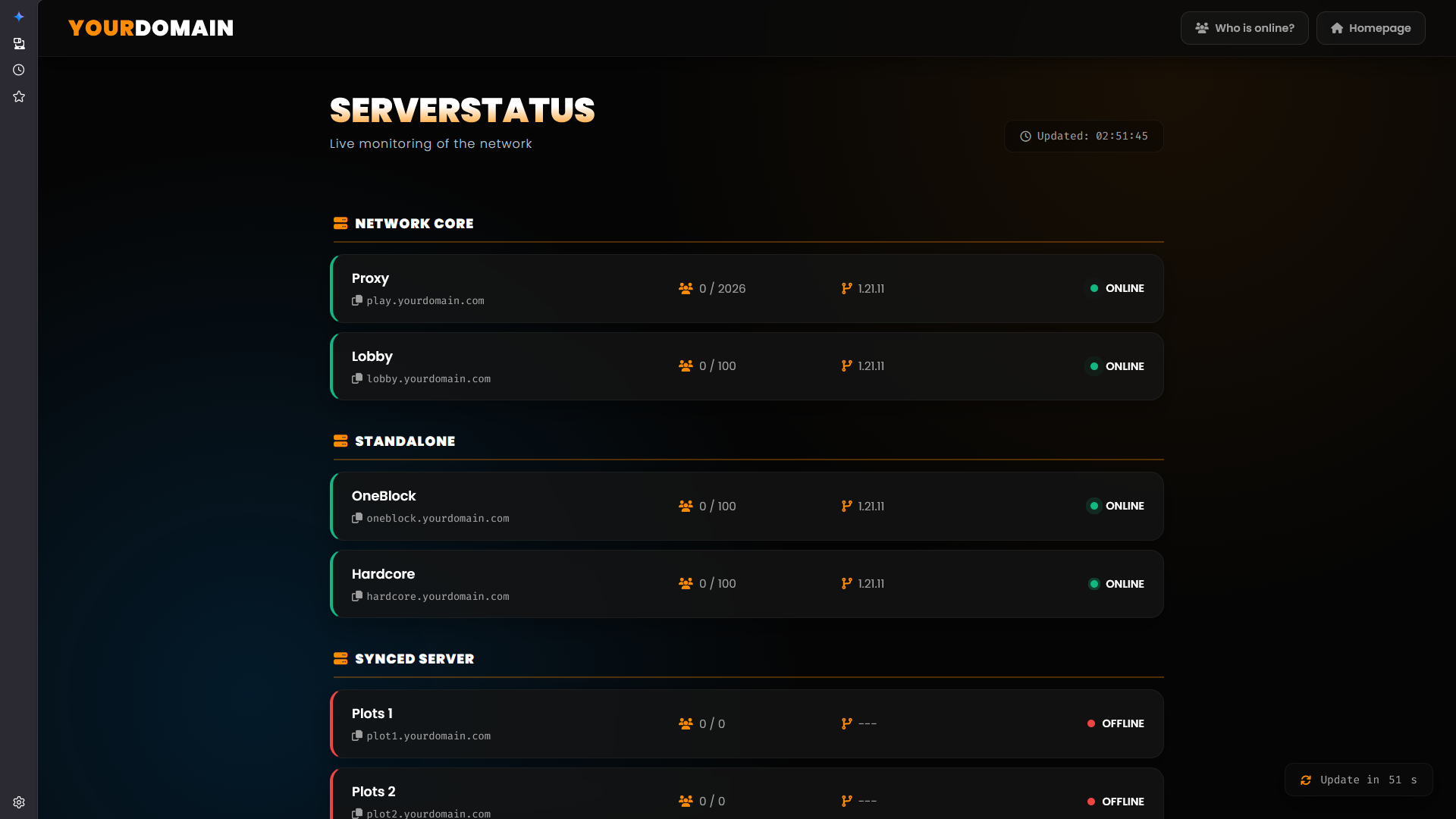
Task: Click the OneBlock server title
Action: (x=384, y=496)
